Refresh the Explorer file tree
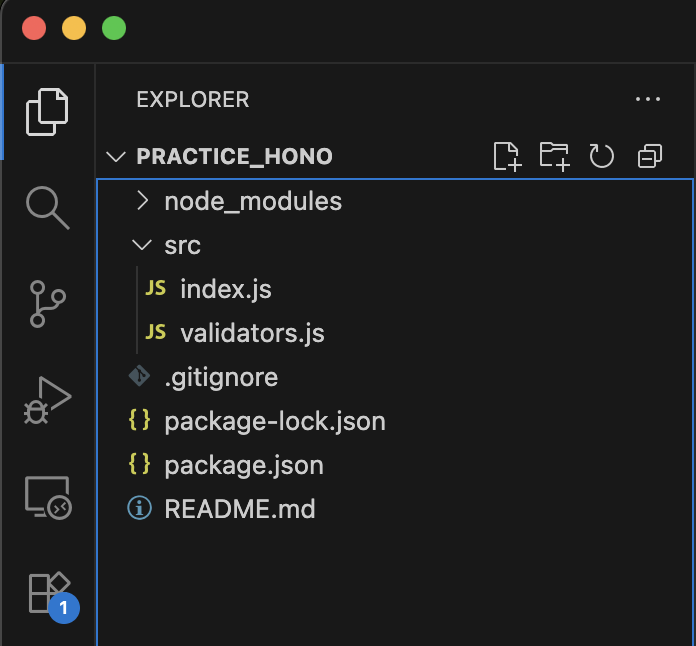Viewport: 696px width, 646px height. 601,156
